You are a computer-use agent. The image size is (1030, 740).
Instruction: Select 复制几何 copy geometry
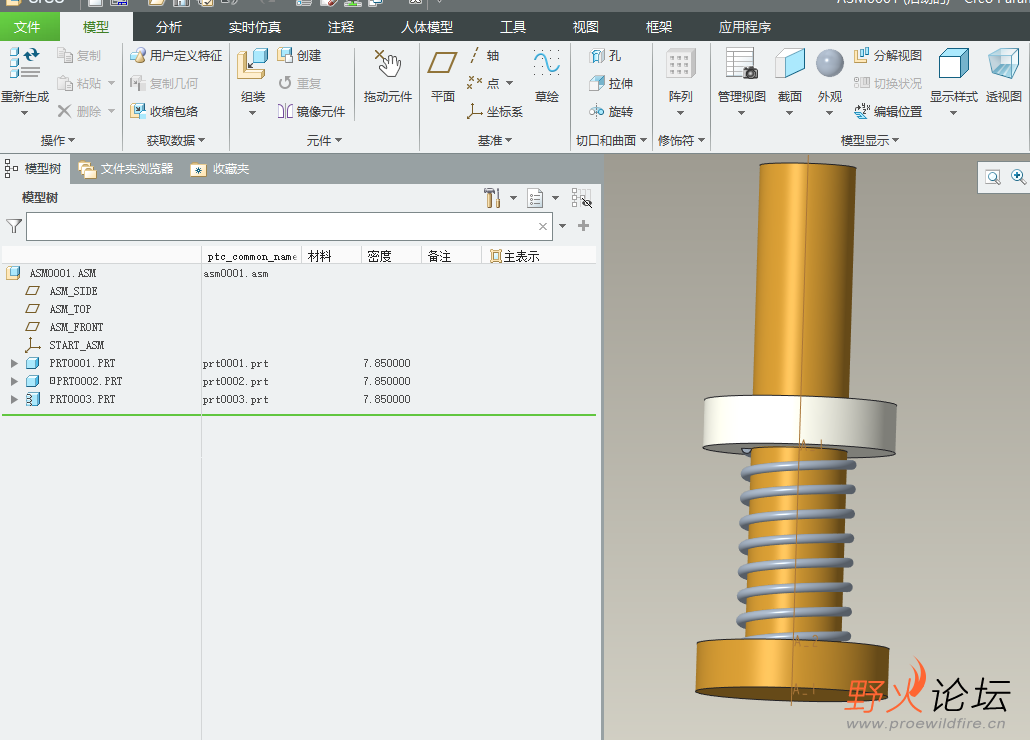click(164, 83)
